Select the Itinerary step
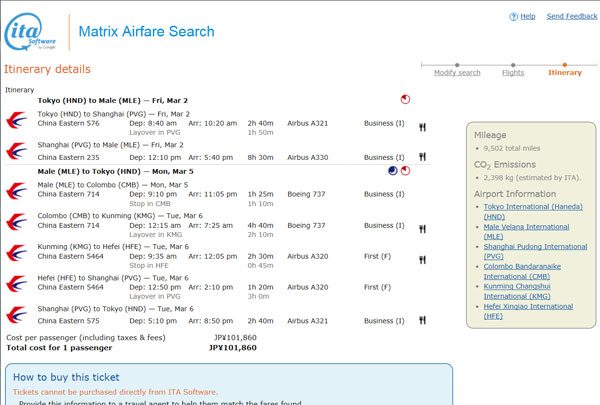The height and width of the screenshot is (405, 600). point(565,73)
